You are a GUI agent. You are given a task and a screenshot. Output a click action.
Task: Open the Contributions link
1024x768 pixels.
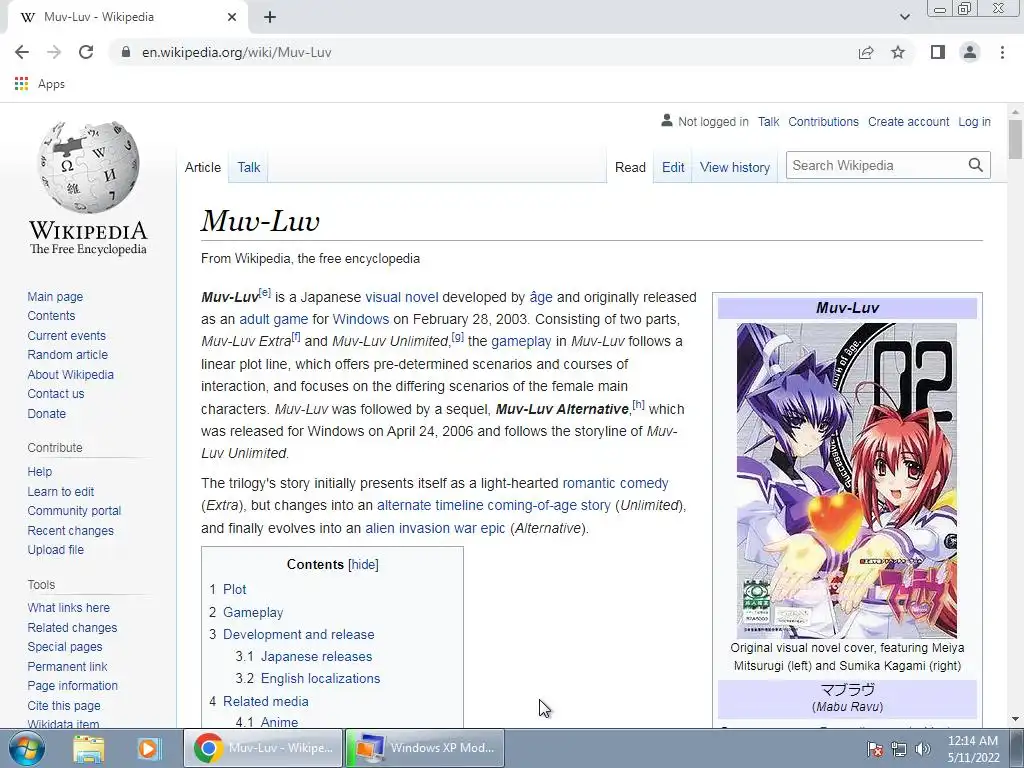823,121
